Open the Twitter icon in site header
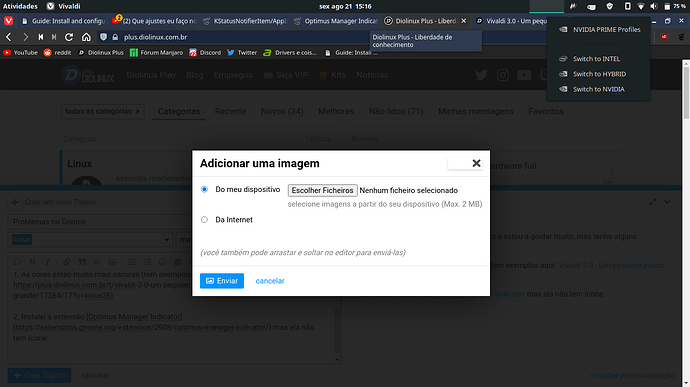The image size is (690, 387). pyautogui.click(x=481, y=75)
